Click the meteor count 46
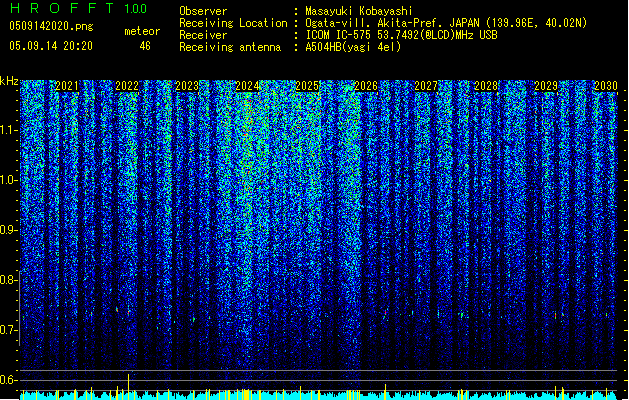 pyautogui.click(x=145, y=46)
